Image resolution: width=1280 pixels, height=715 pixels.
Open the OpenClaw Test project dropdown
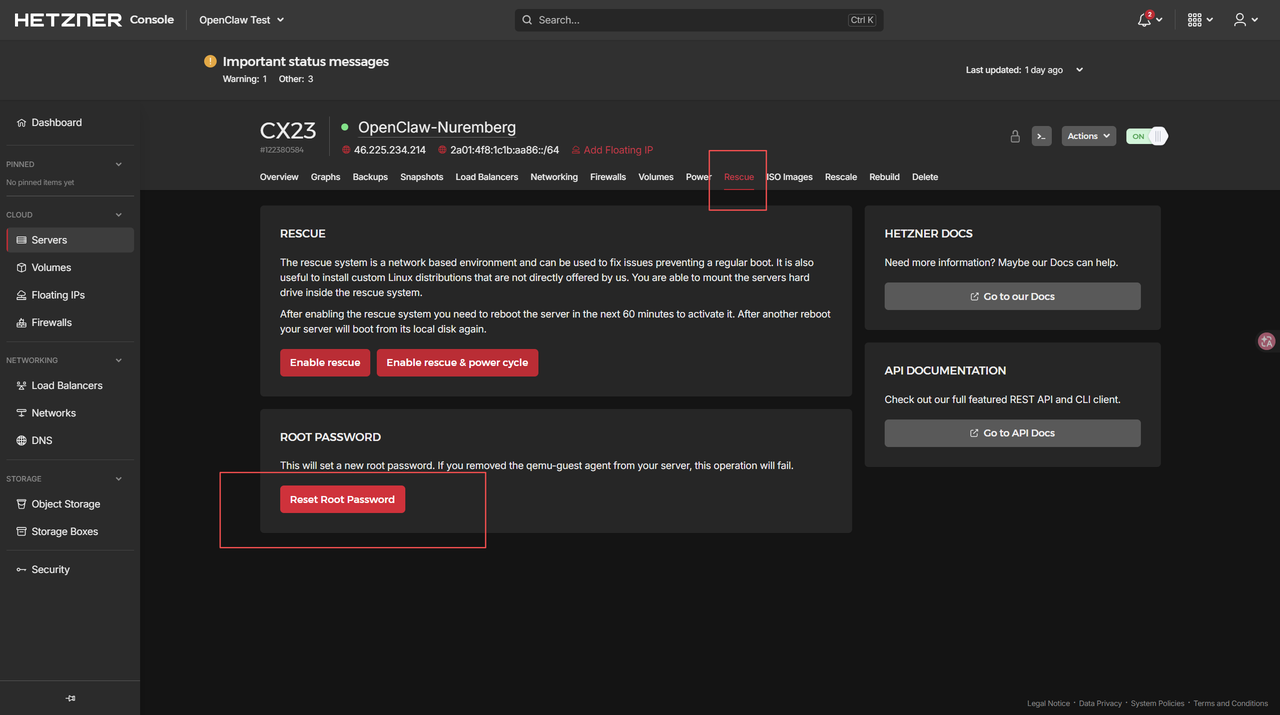pos(241,20)
